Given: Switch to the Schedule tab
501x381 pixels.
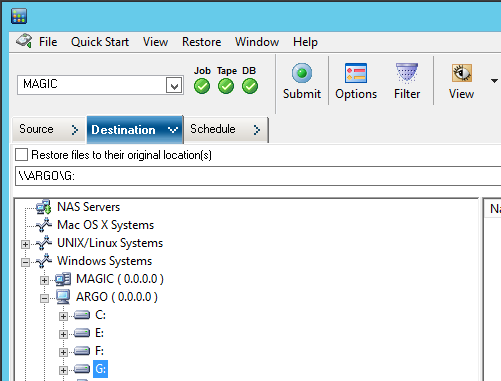Looking at the screenshot, I should pyautogui.click(x=225, y=129).
